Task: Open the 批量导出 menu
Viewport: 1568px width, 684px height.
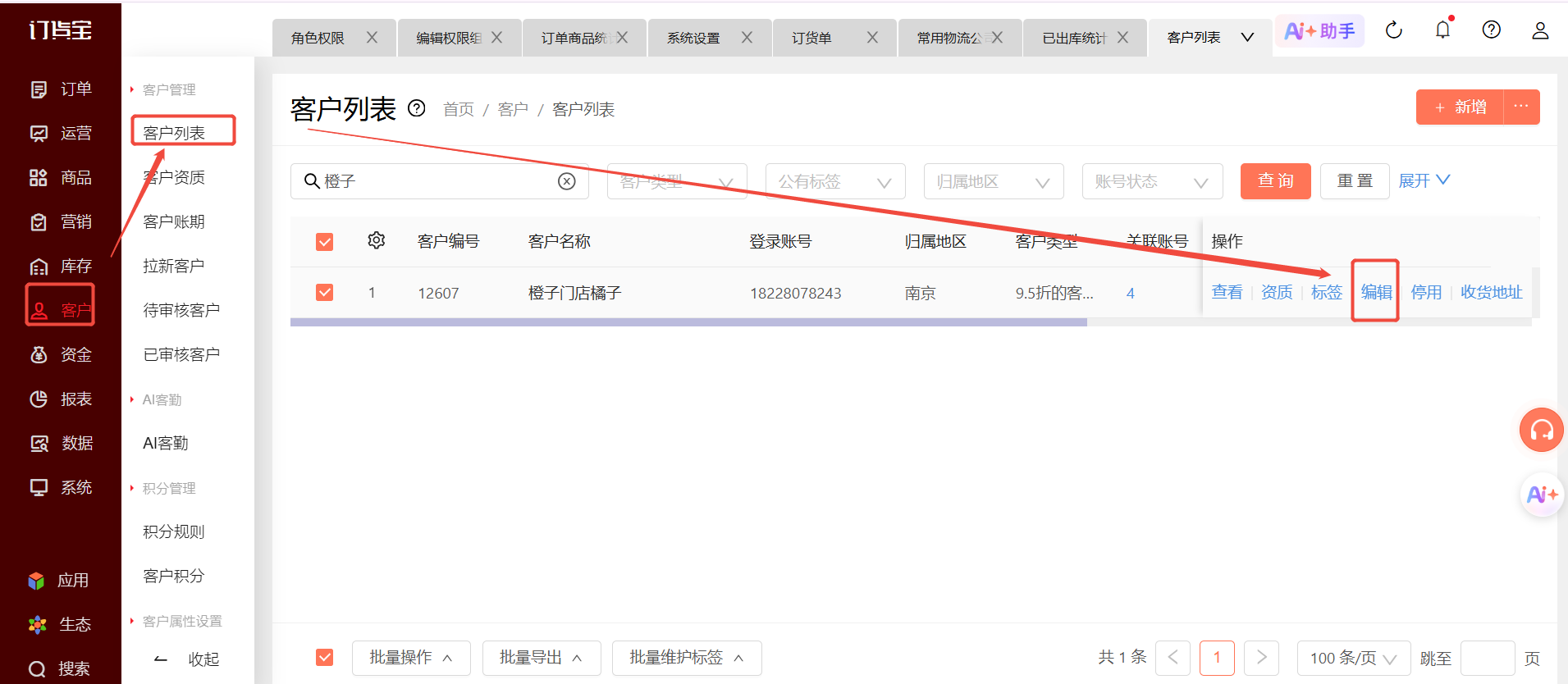Action: (542, 658)
